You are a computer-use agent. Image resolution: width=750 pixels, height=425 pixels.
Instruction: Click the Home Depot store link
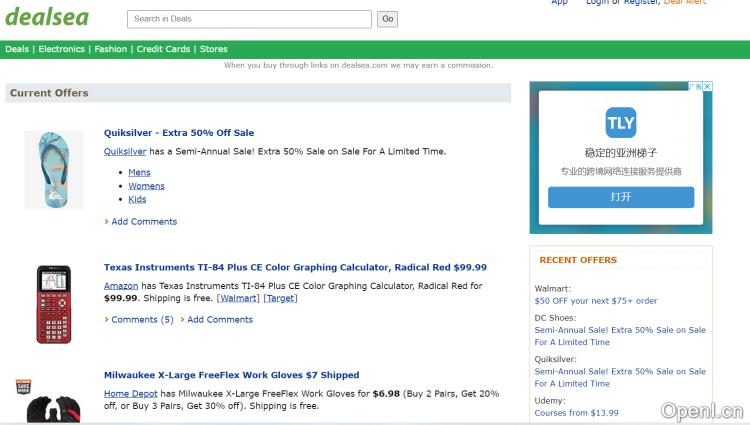click(131, 394)
